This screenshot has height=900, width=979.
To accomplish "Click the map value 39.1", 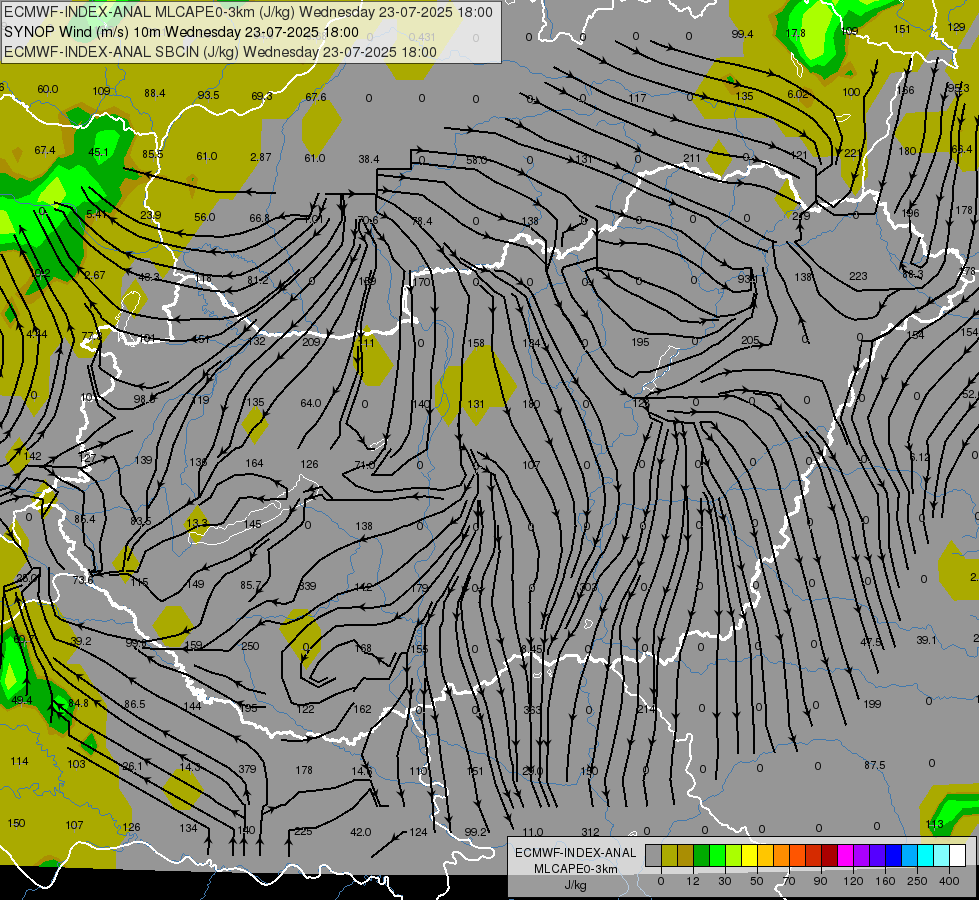I will coord(927,640).
